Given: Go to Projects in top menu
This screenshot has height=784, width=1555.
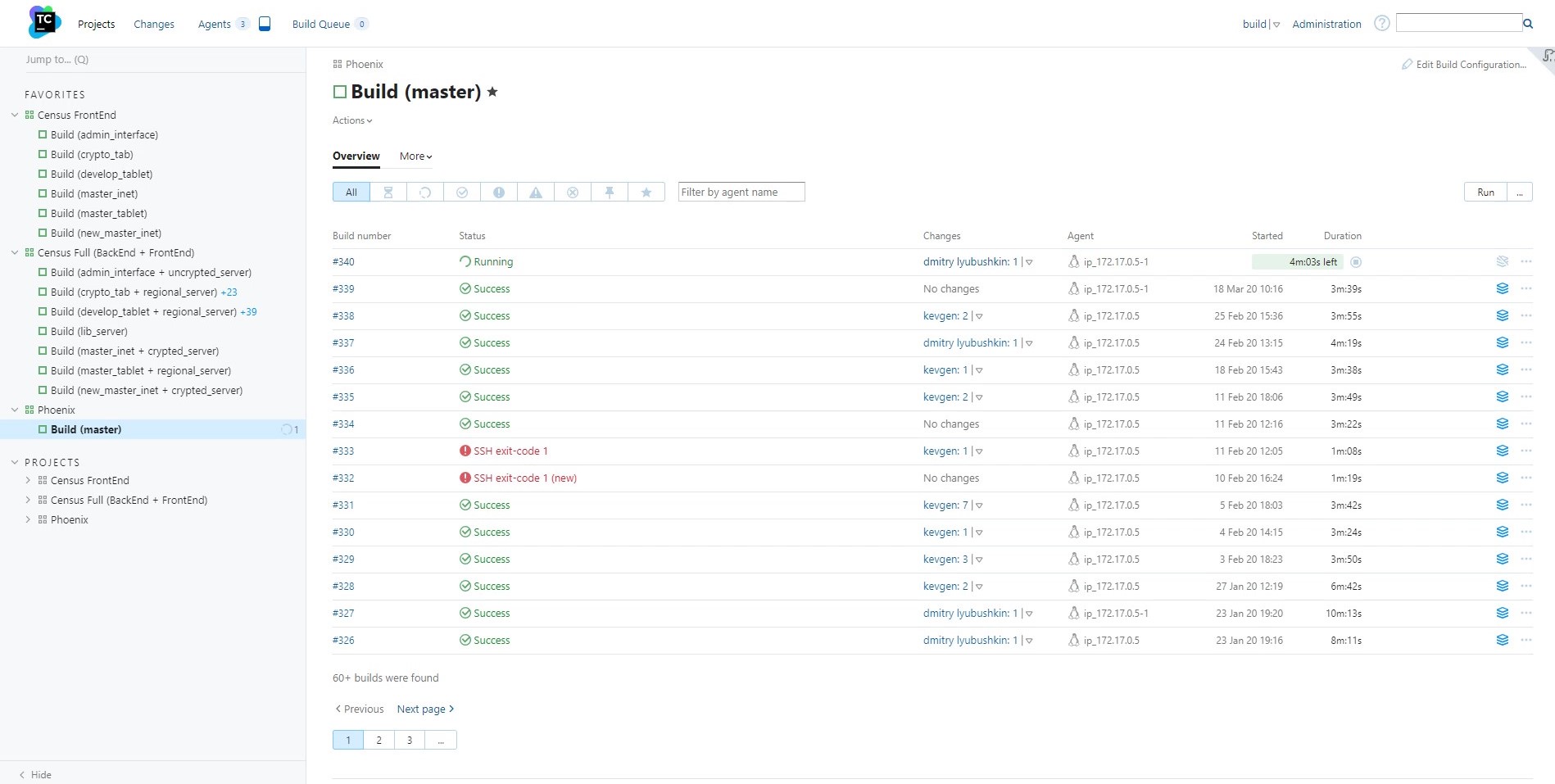Looking at the screenshot, I should pos(96,24).
